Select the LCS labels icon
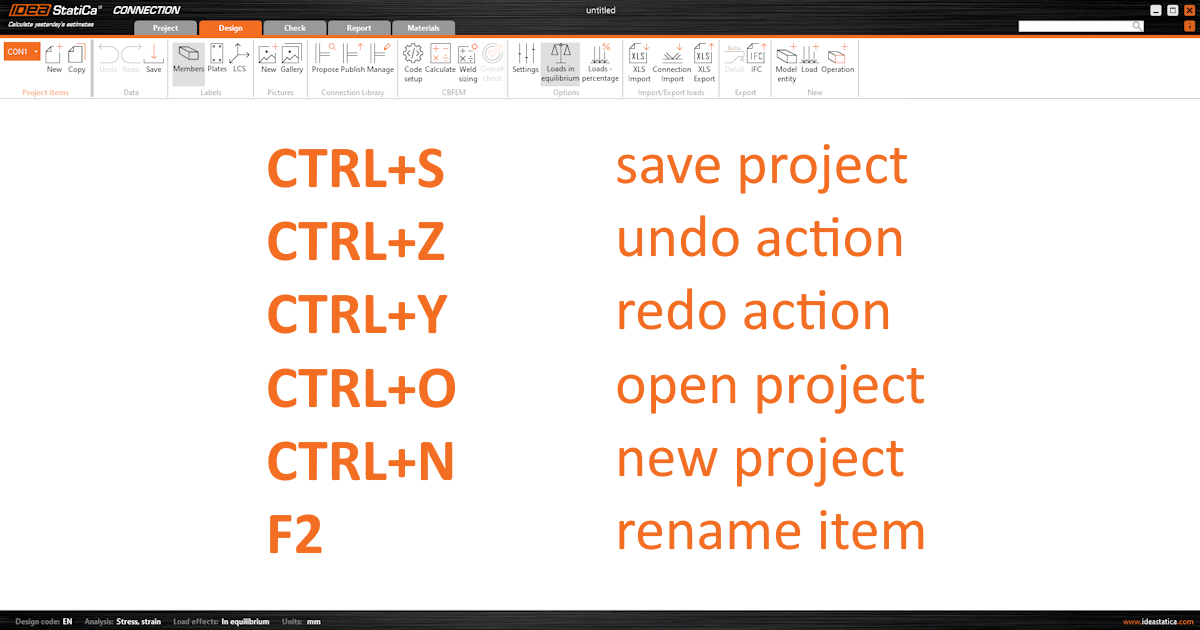This screenshot has height=630, width=1200. (239, 62)
